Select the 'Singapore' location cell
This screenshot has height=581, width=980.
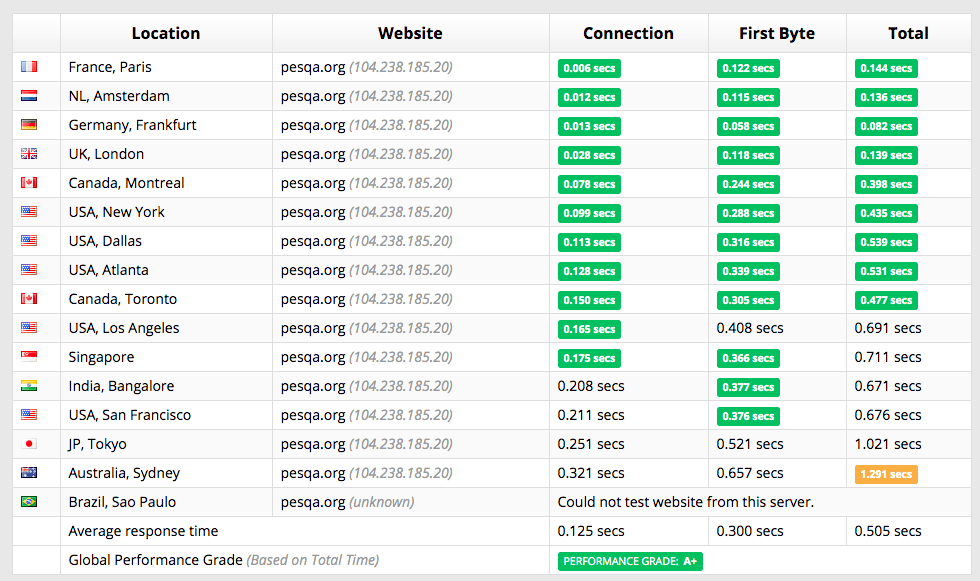click(166, 357)
